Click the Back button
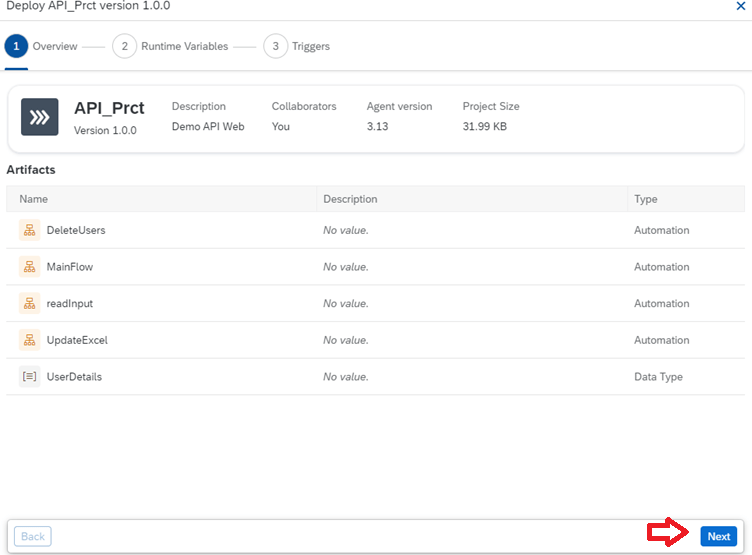The image size is (752, 555). [x=33, y=536]
